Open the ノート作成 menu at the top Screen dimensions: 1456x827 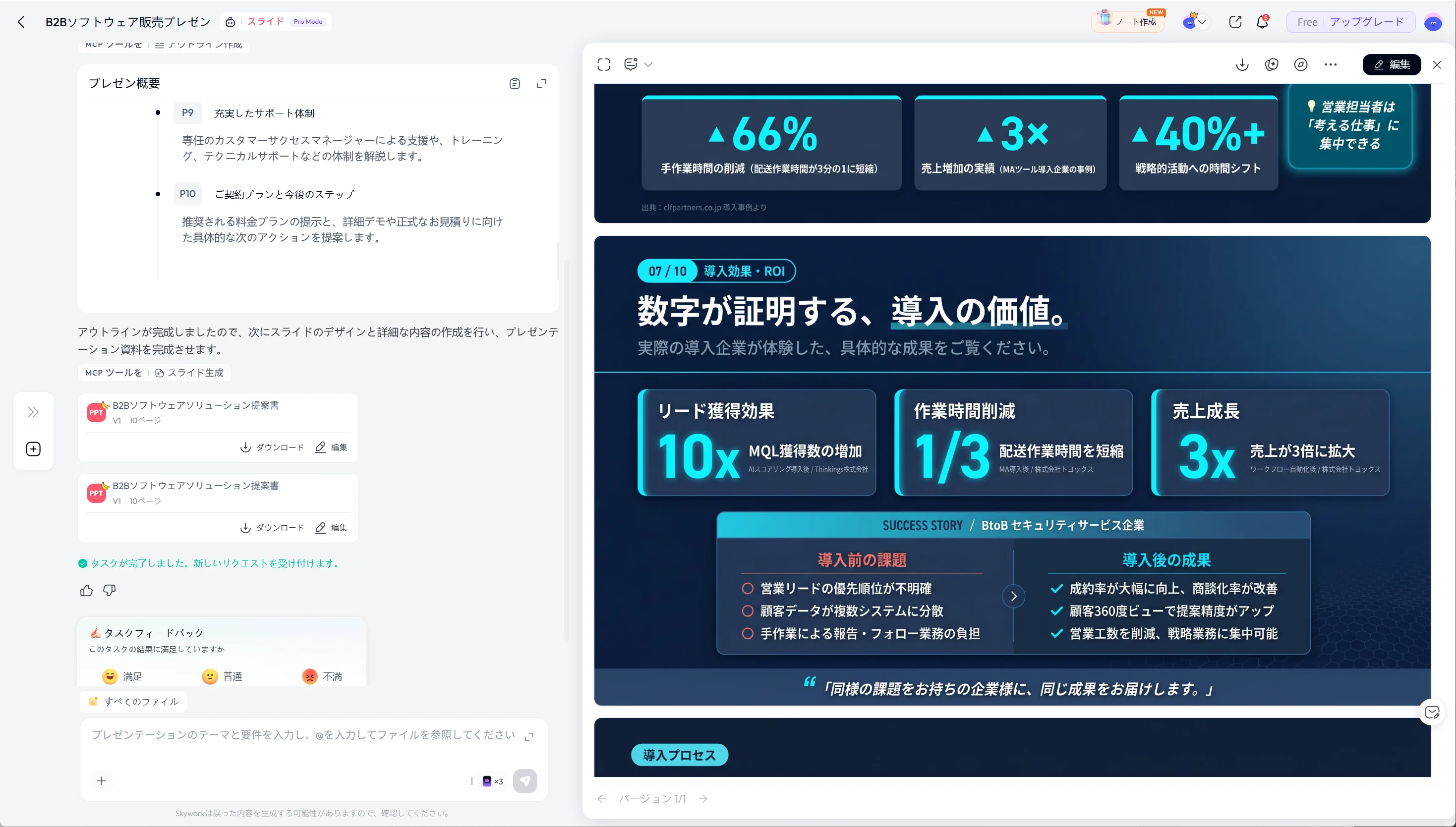(1128, 21)
